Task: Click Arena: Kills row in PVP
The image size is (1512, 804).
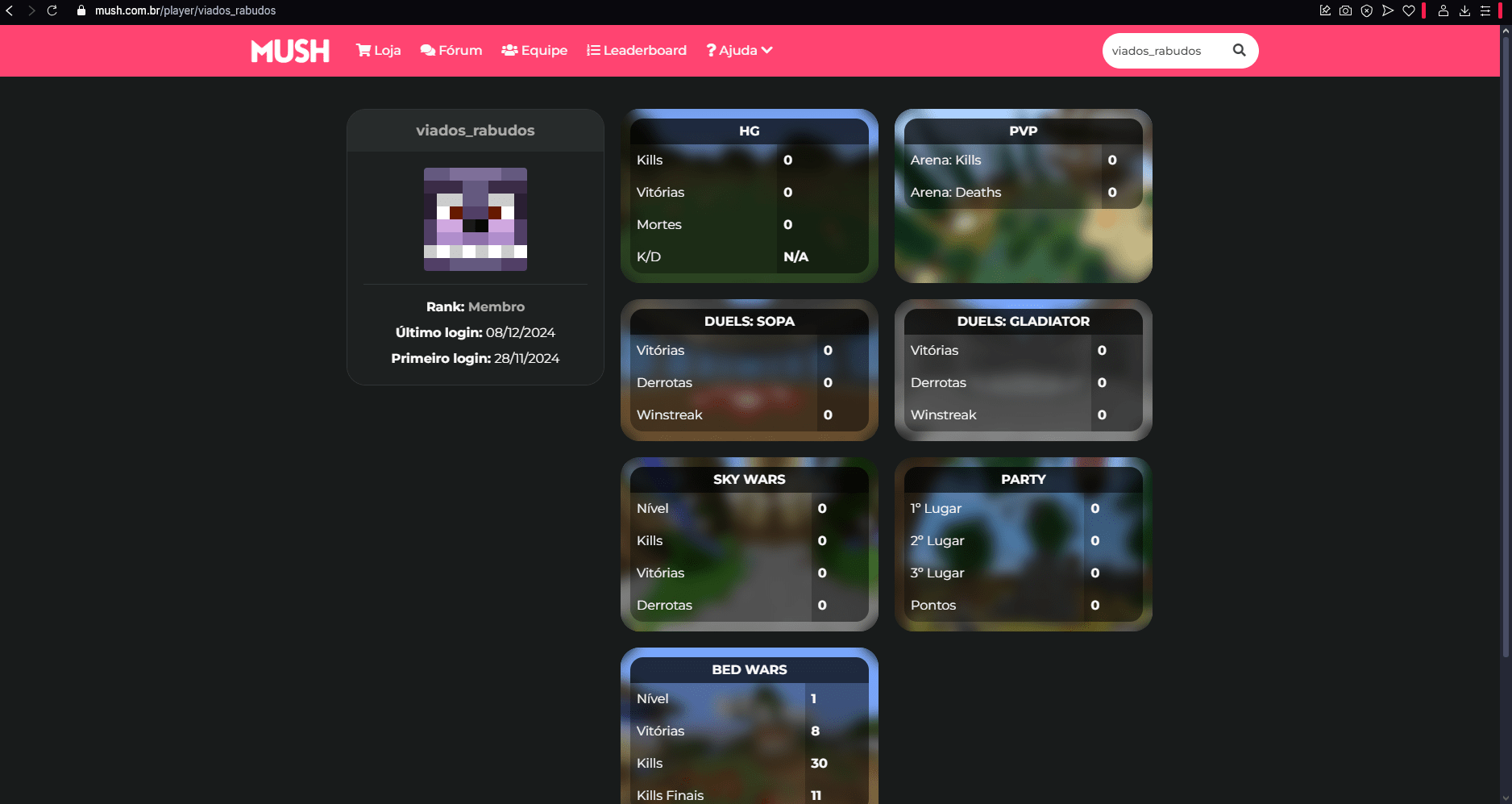Action: tap(1024, 160)
